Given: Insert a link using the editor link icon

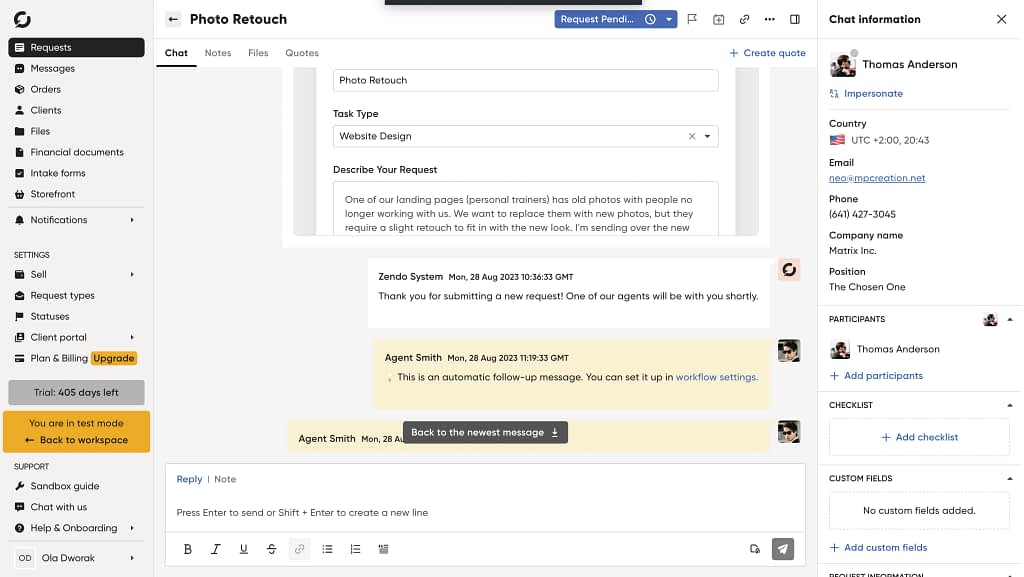Looking at the screenshot, I should click(299, 549).
